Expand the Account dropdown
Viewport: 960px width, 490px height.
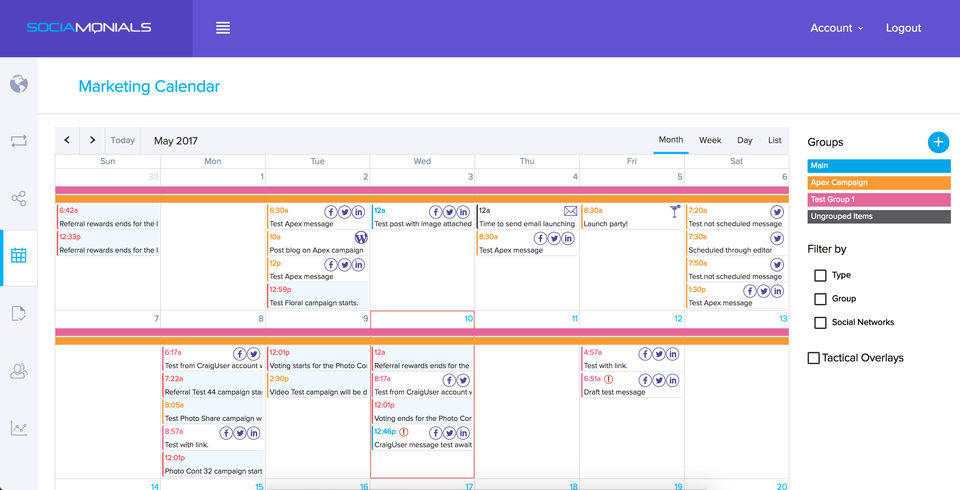[x=836, y=28]
